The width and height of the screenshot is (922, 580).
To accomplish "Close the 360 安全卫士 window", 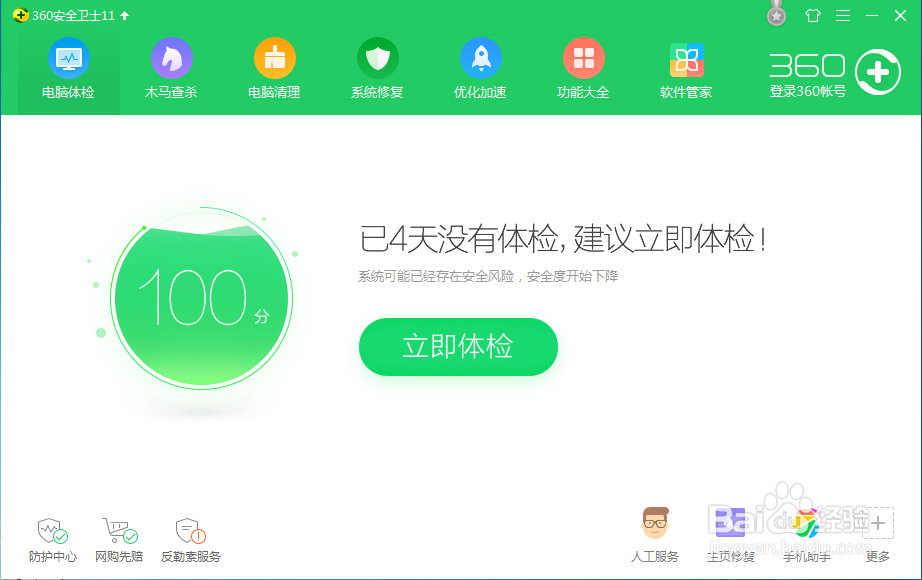I will [x=900, y=15].
